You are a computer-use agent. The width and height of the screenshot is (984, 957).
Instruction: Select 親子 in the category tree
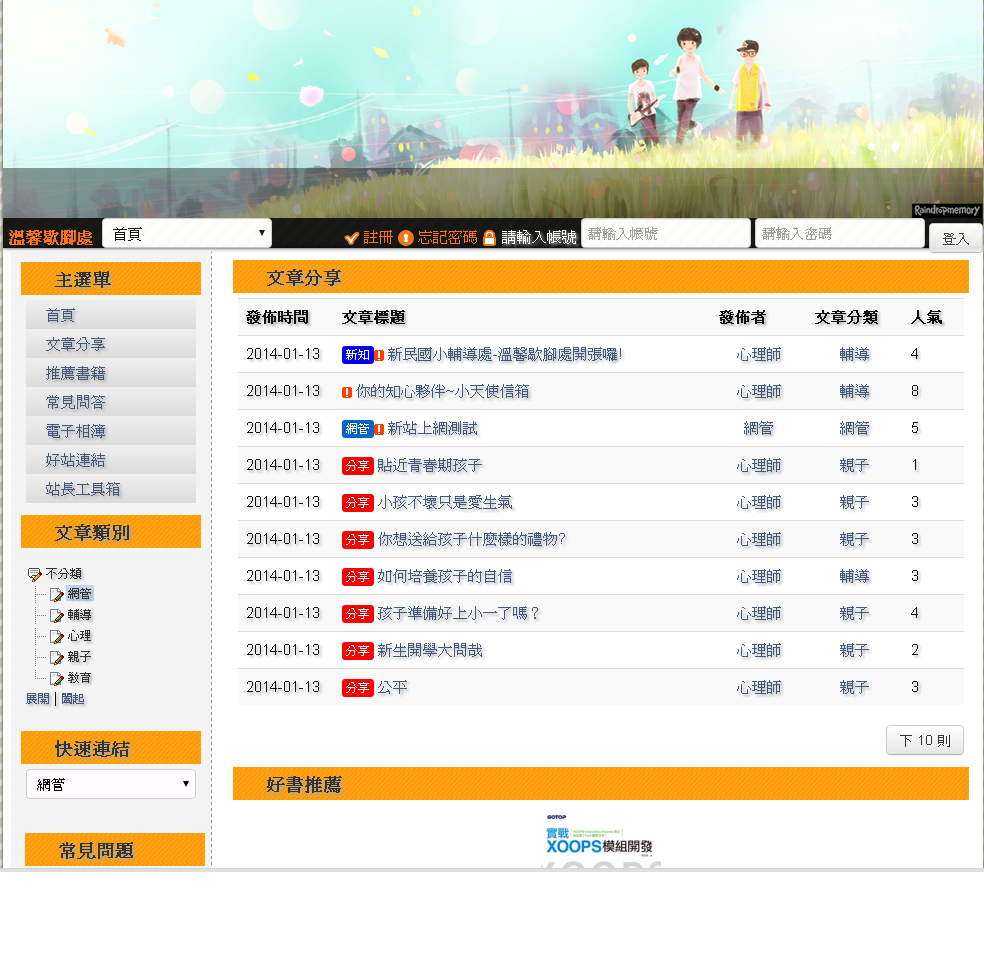[80, 657]
